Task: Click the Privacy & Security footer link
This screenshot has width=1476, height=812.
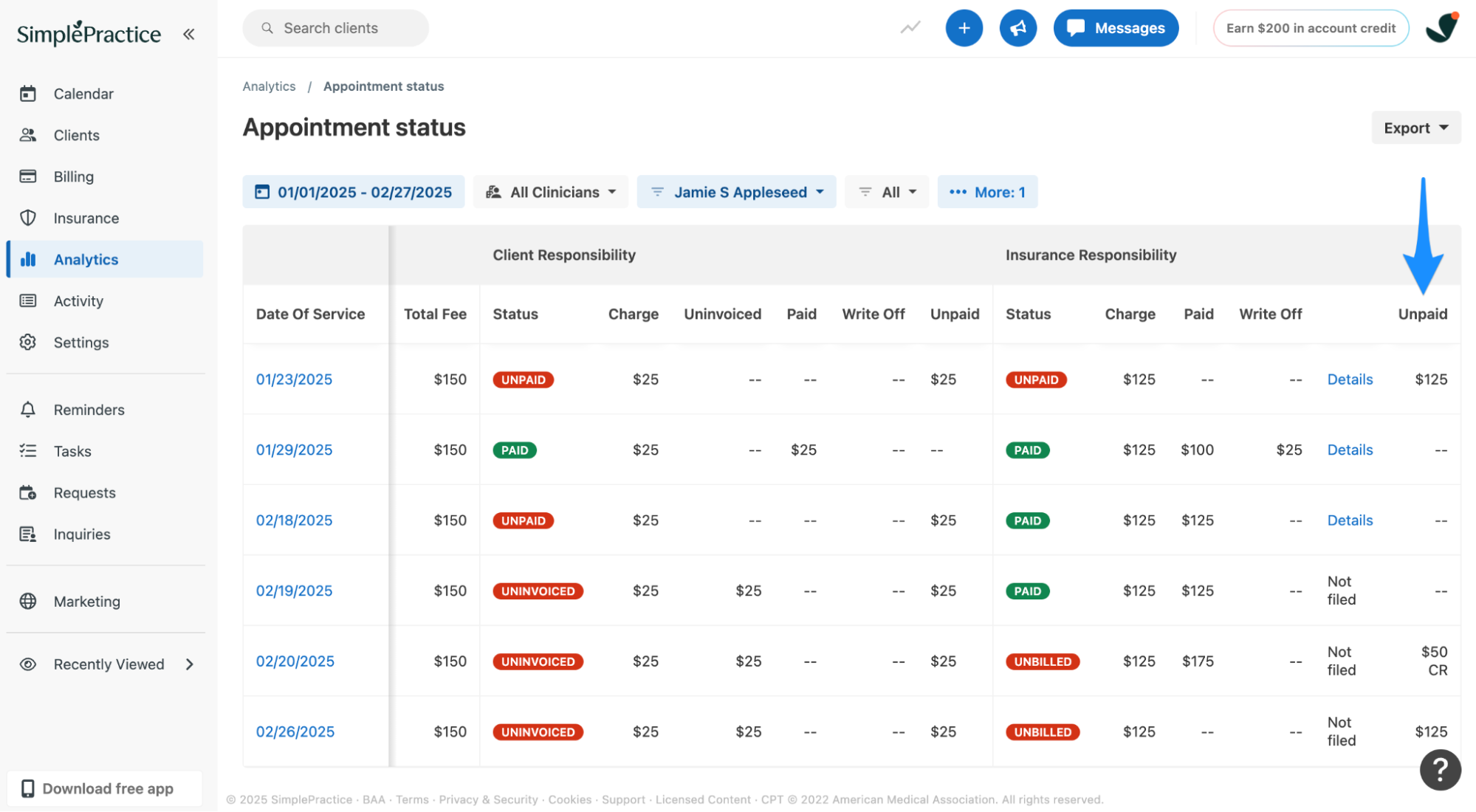Action: [x=488, y=799]
